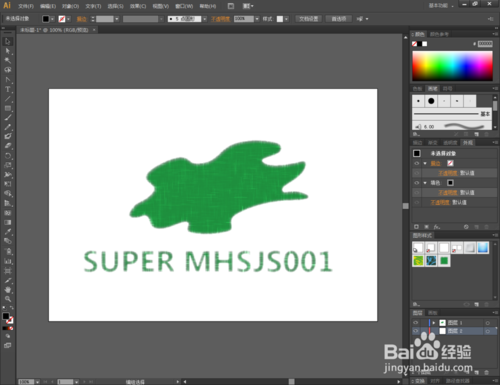500x385 pixels.
Task: Toggle eye for the stroke (描边) appearance row
Action: [417, 163]
